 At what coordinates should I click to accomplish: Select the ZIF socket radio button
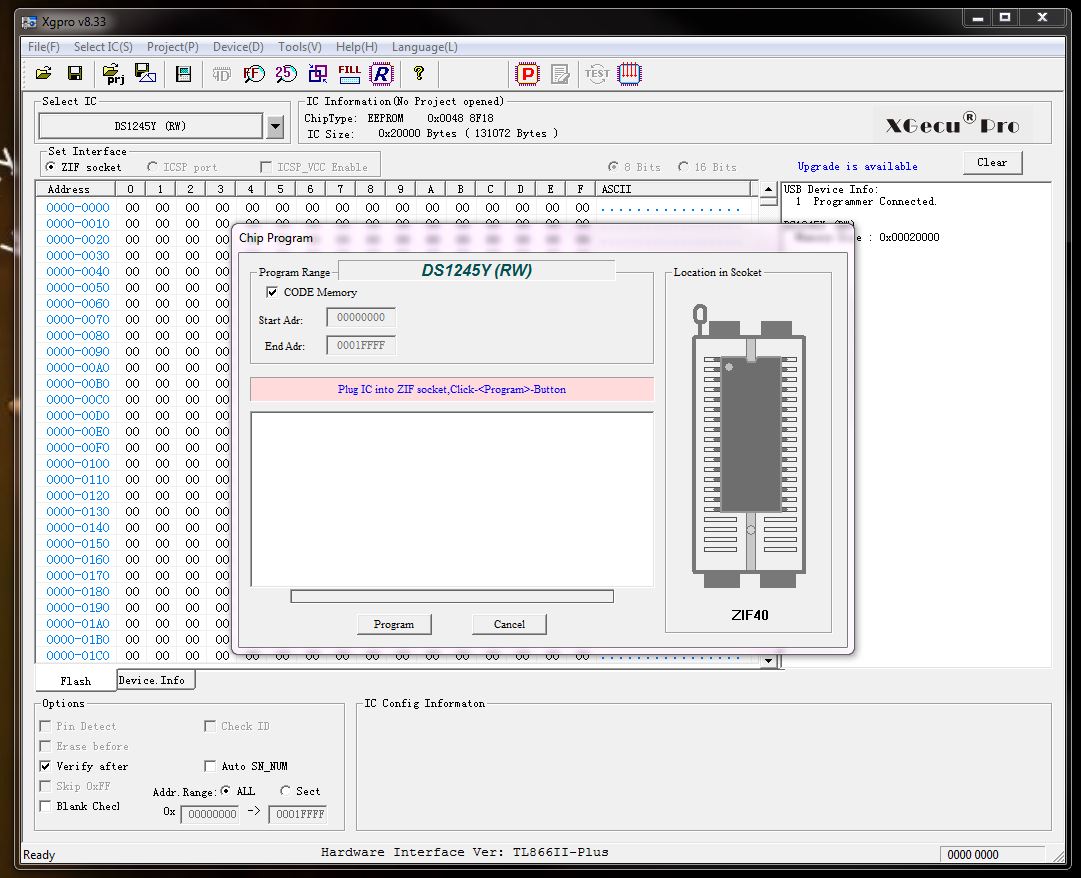point(50,167)
